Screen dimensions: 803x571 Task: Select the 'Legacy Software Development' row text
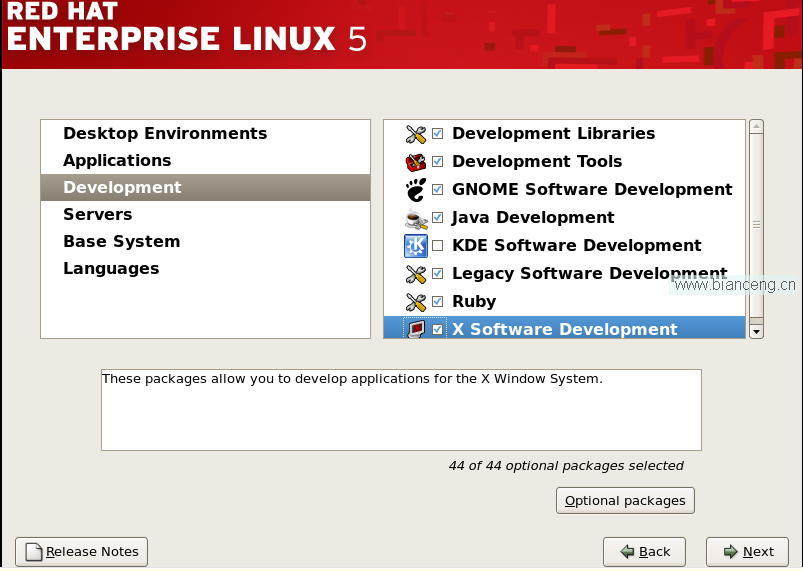tap(589, 273)
